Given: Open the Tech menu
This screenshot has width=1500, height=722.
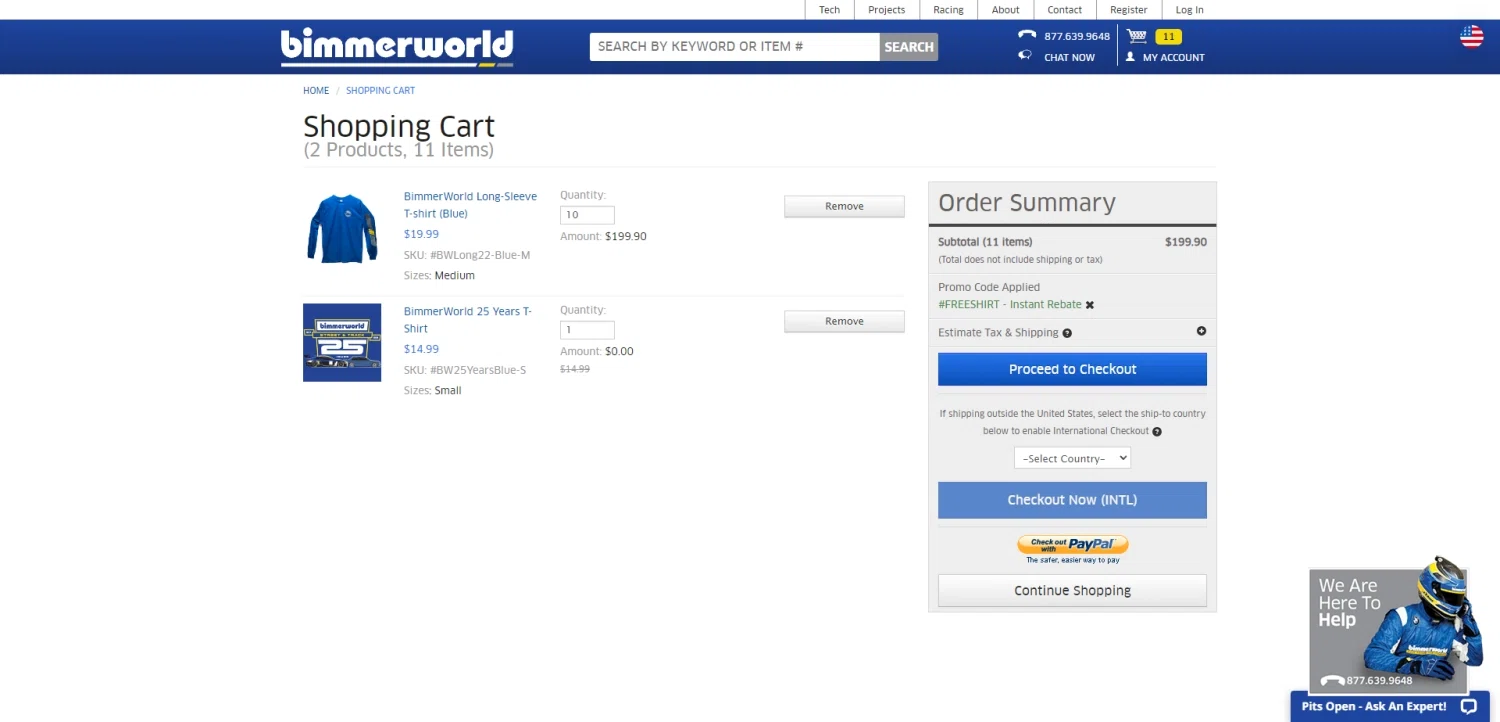Looking at the screenshot, I should [x=830, y=10].
